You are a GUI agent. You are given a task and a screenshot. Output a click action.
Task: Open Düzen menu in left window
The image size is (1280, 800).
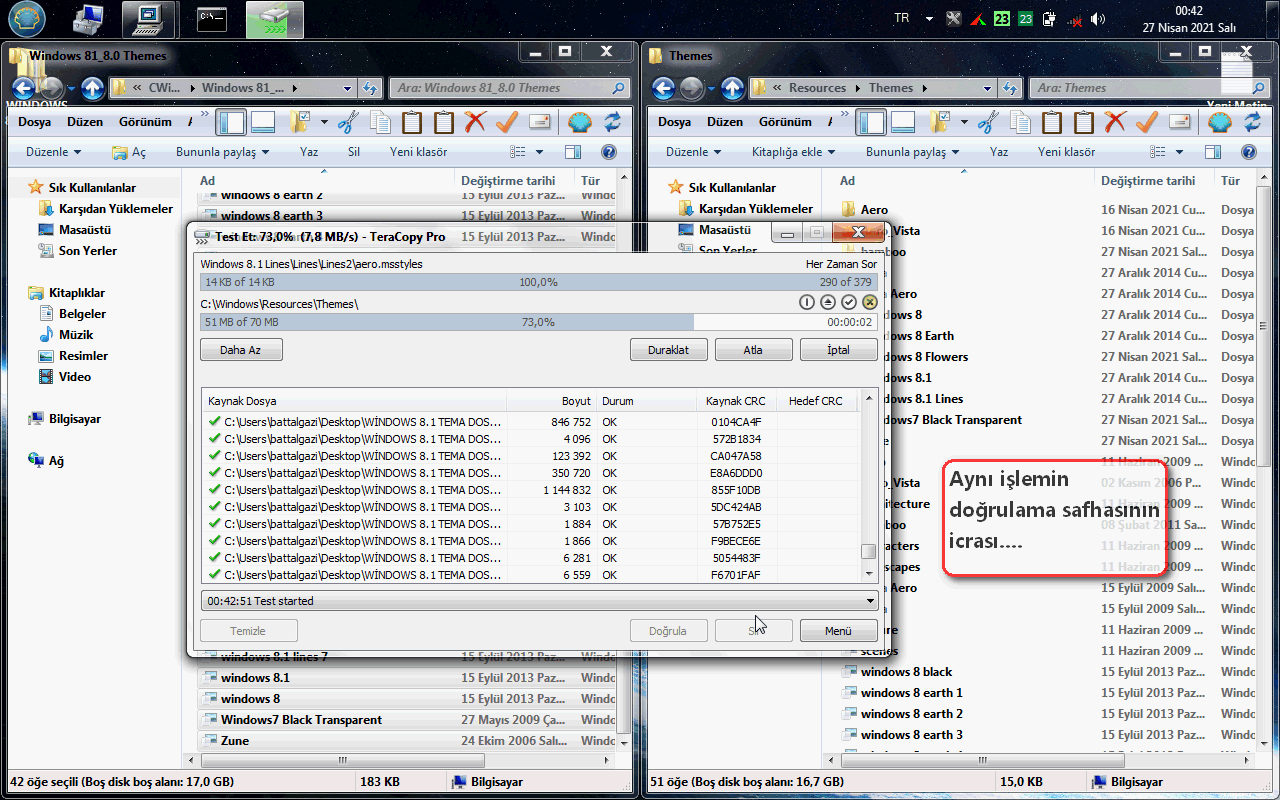click(x=85, y=122)
